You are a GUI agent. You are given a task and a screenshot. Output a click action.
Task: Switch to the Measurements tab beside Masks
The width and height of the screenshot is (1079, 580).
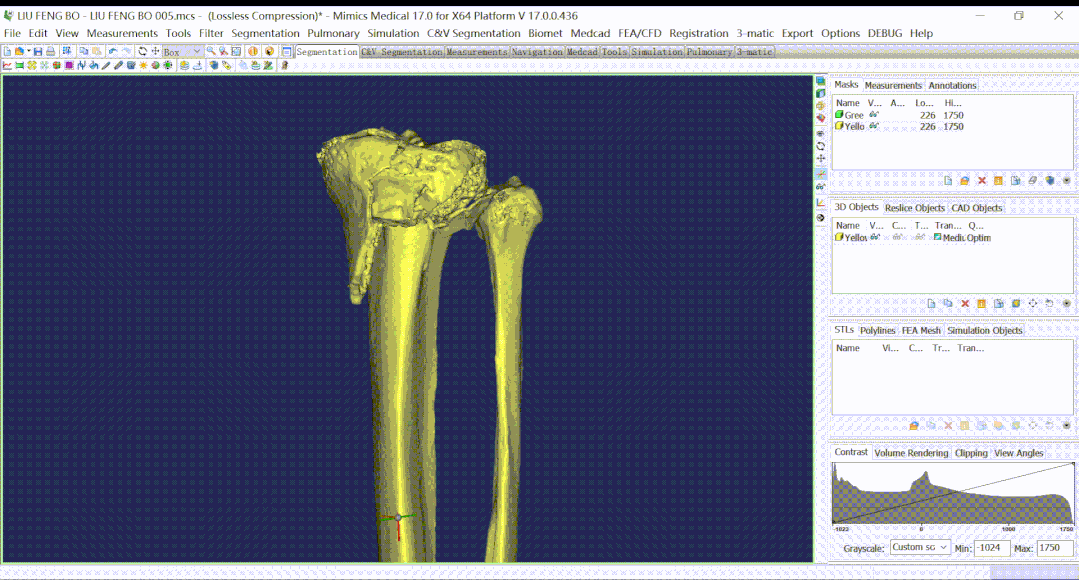pos(893,85)
